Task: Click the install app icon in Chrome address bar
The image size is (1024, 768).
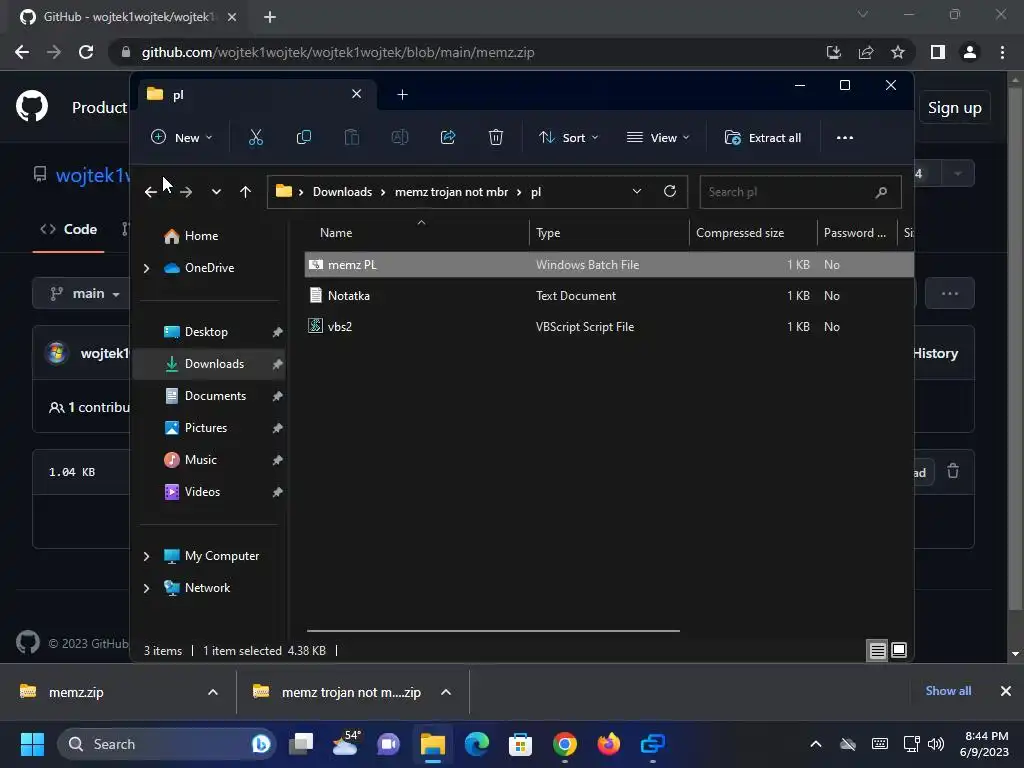Action: click(x=834, y=52)
